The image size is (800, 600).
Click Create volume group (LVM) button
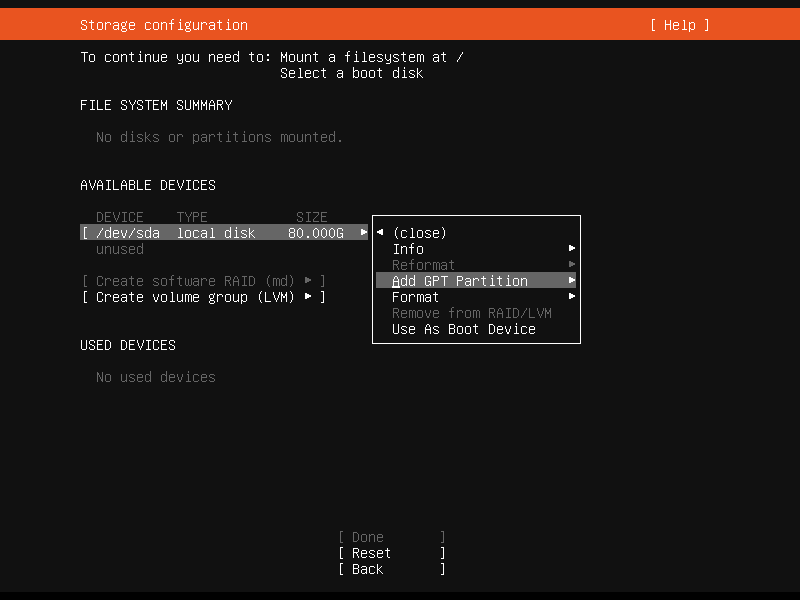point(204,297)
